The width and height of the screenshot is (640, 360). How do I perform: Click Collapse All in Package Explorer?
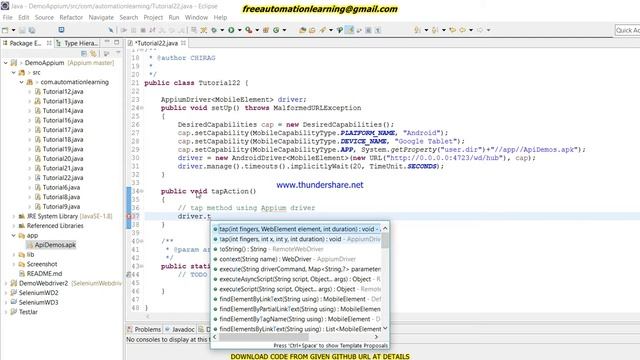(84, 53)
